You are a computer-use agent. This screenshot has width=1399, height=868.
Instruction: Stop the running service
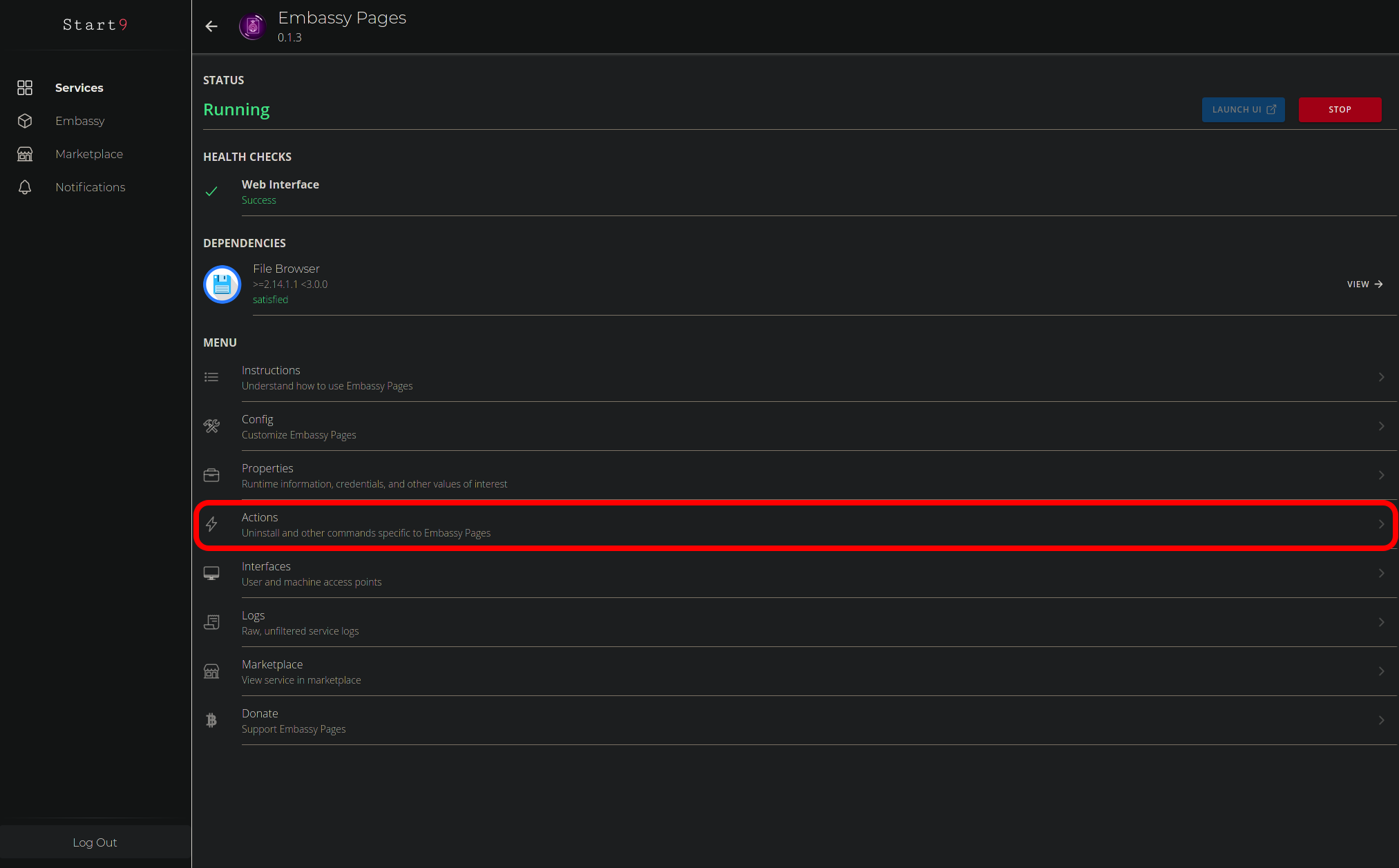tap(1340, 110)
